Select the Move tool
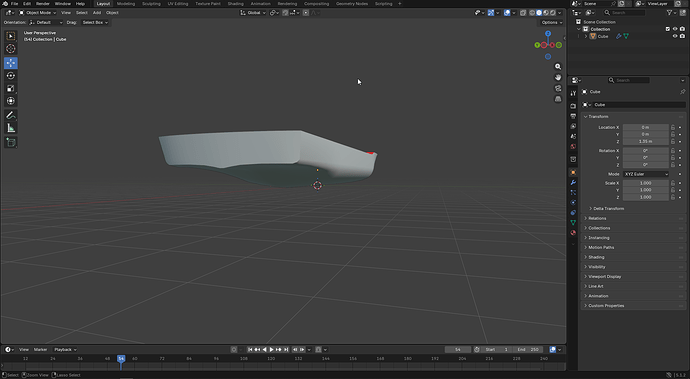This screenshot has width=690, height=379. tap(11, 63)
